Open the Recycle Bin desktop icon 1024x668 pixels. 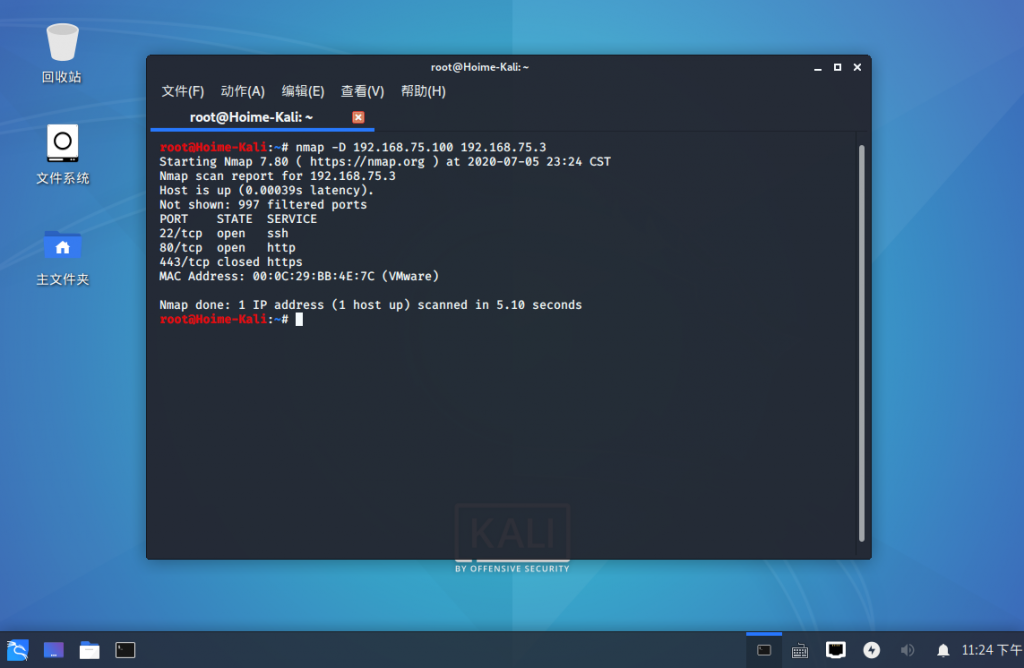(x=62, y=54)
